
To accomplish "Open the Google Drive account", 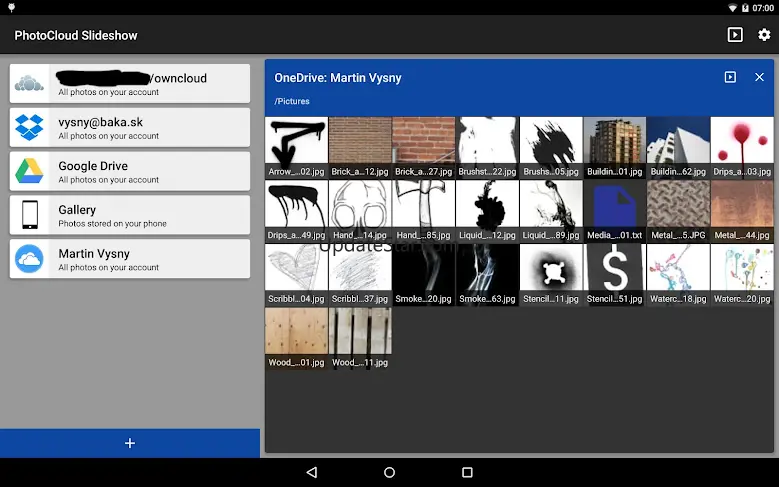I will (130, 171).
